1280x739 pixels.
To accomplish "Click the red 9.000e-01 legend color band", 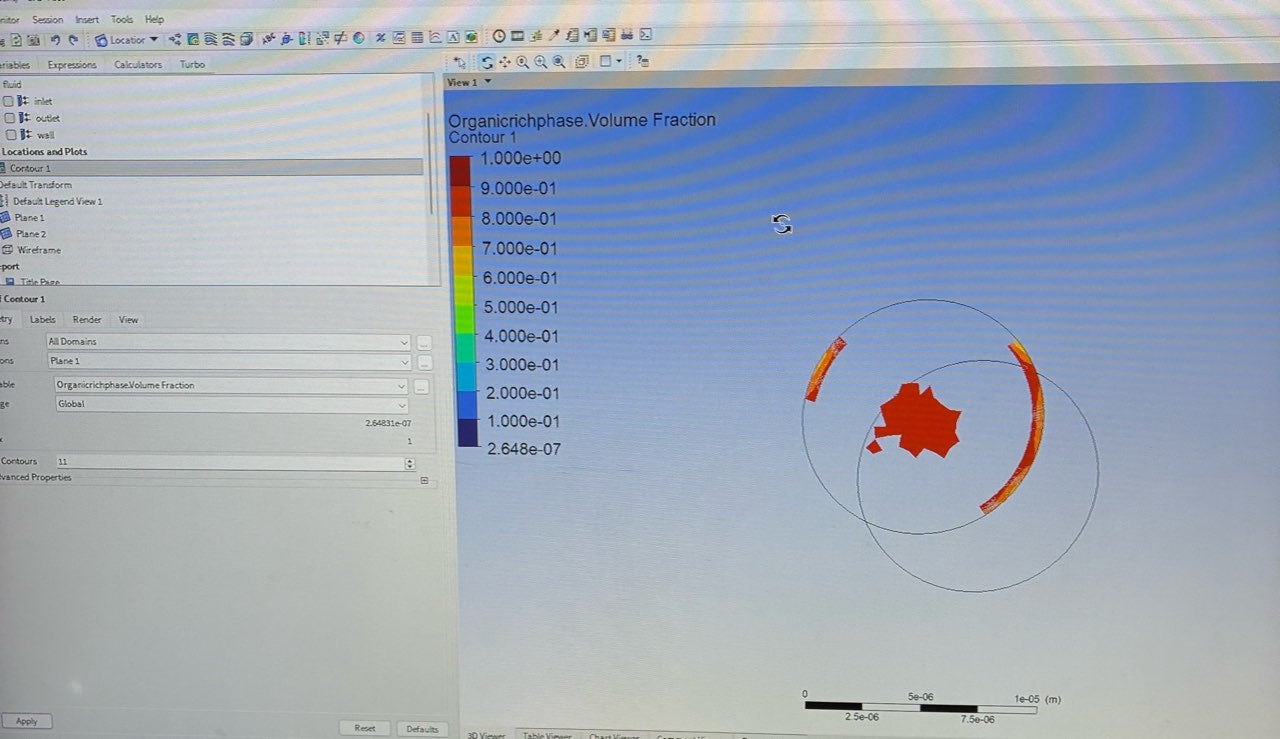I will 462,189.
